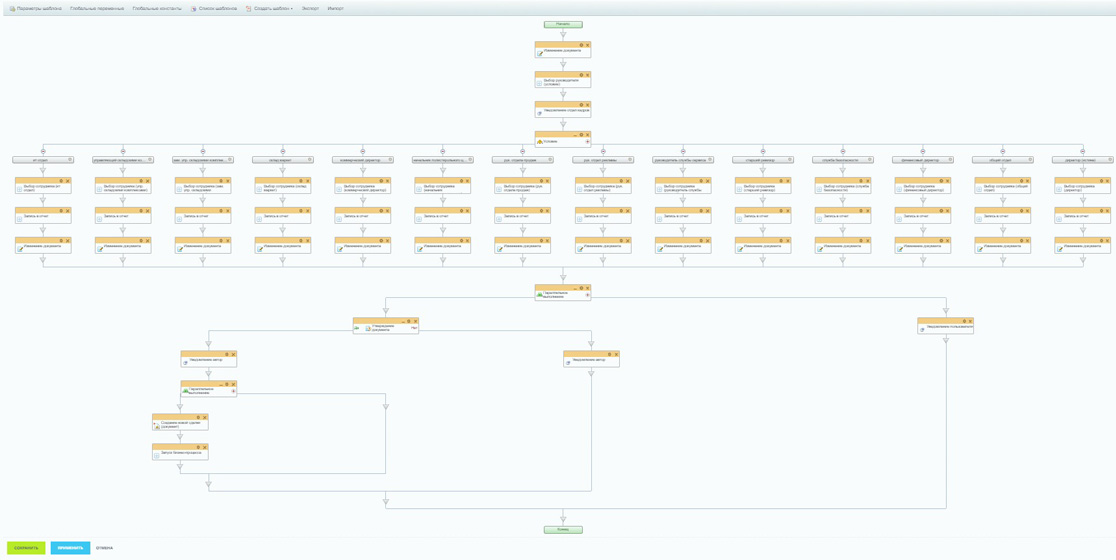Open settings gear of the Условие block
Screen dimensions: 1116x560
581,134
